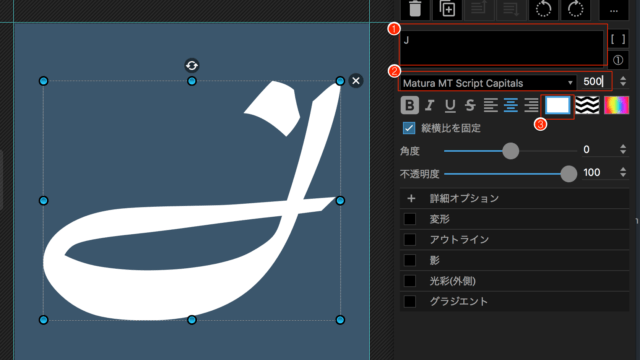Screen dimensions: 640x360
Task: Expand the 詳細オプション section
Action: (x=514, y=198)
